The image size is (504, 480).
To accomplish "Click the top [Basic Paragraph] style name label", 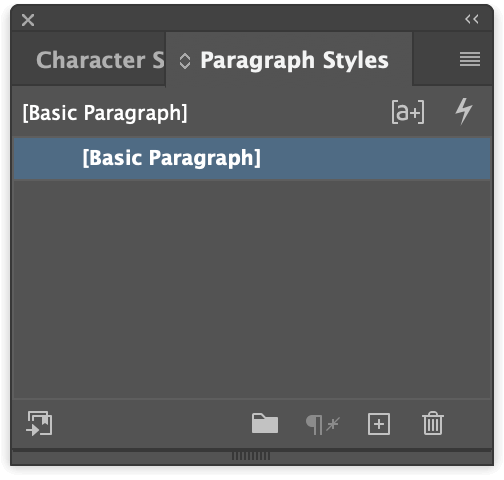I will click(x=105, y=113).
